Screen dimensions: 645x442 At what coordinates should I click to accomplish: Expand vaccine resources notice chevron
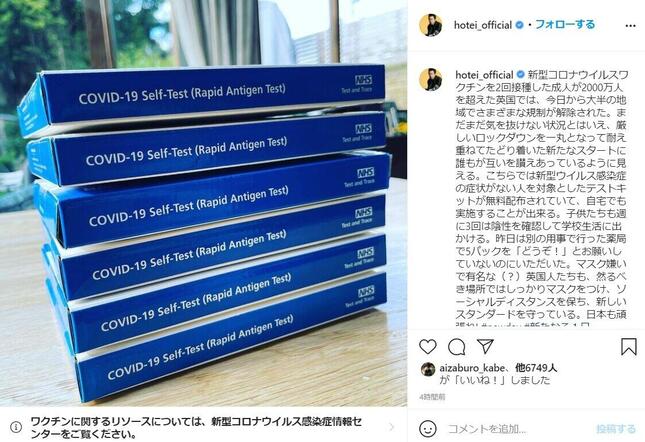pos(391,427)
